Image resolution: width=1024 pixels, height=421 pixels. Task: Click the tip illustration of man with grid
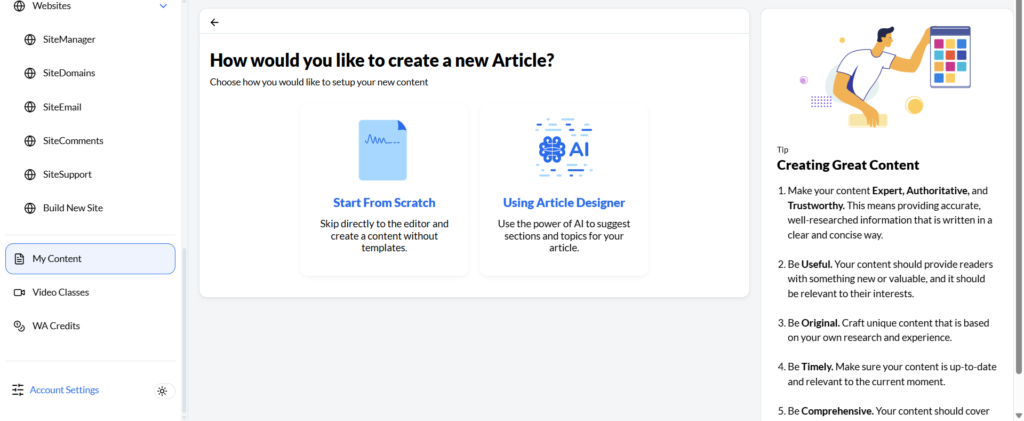(886, 76)
